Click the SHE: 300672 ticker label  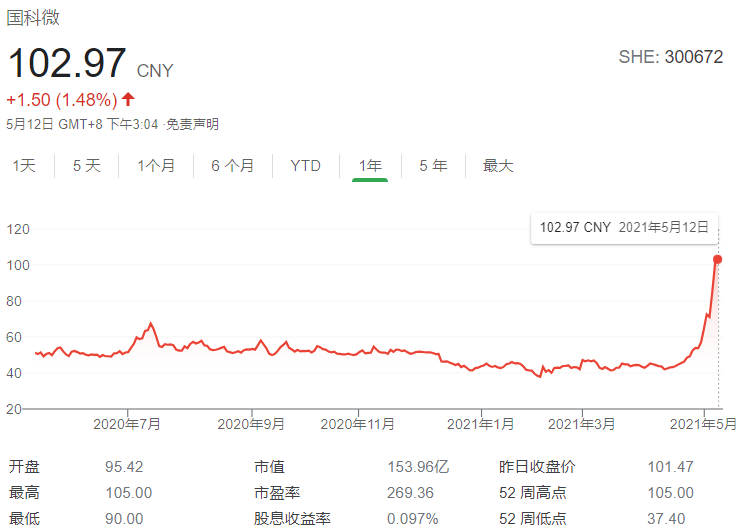point(671,57)
